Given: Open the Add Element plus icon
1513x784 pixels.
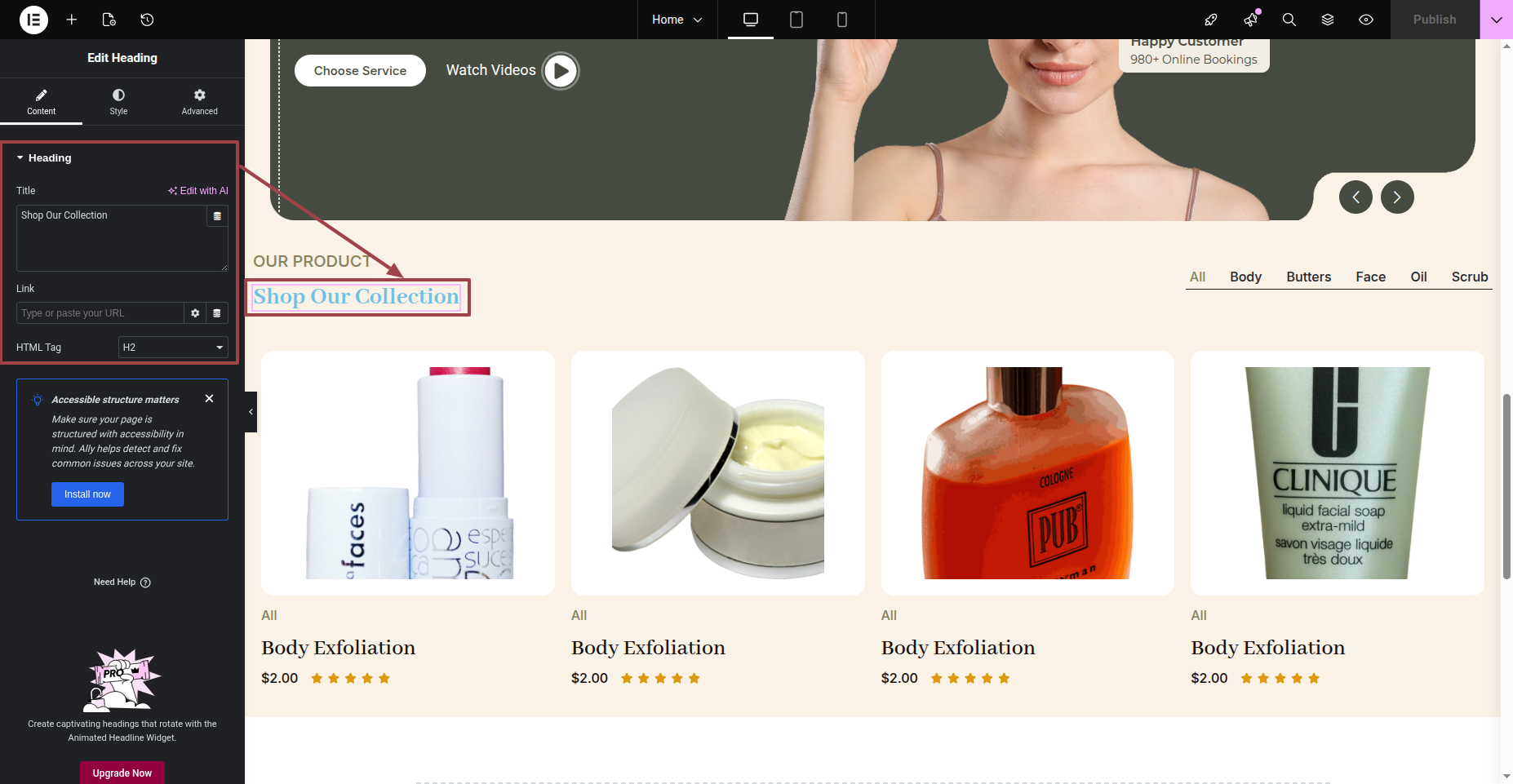Looking at the screenshot, I should (x=72, y=20).
